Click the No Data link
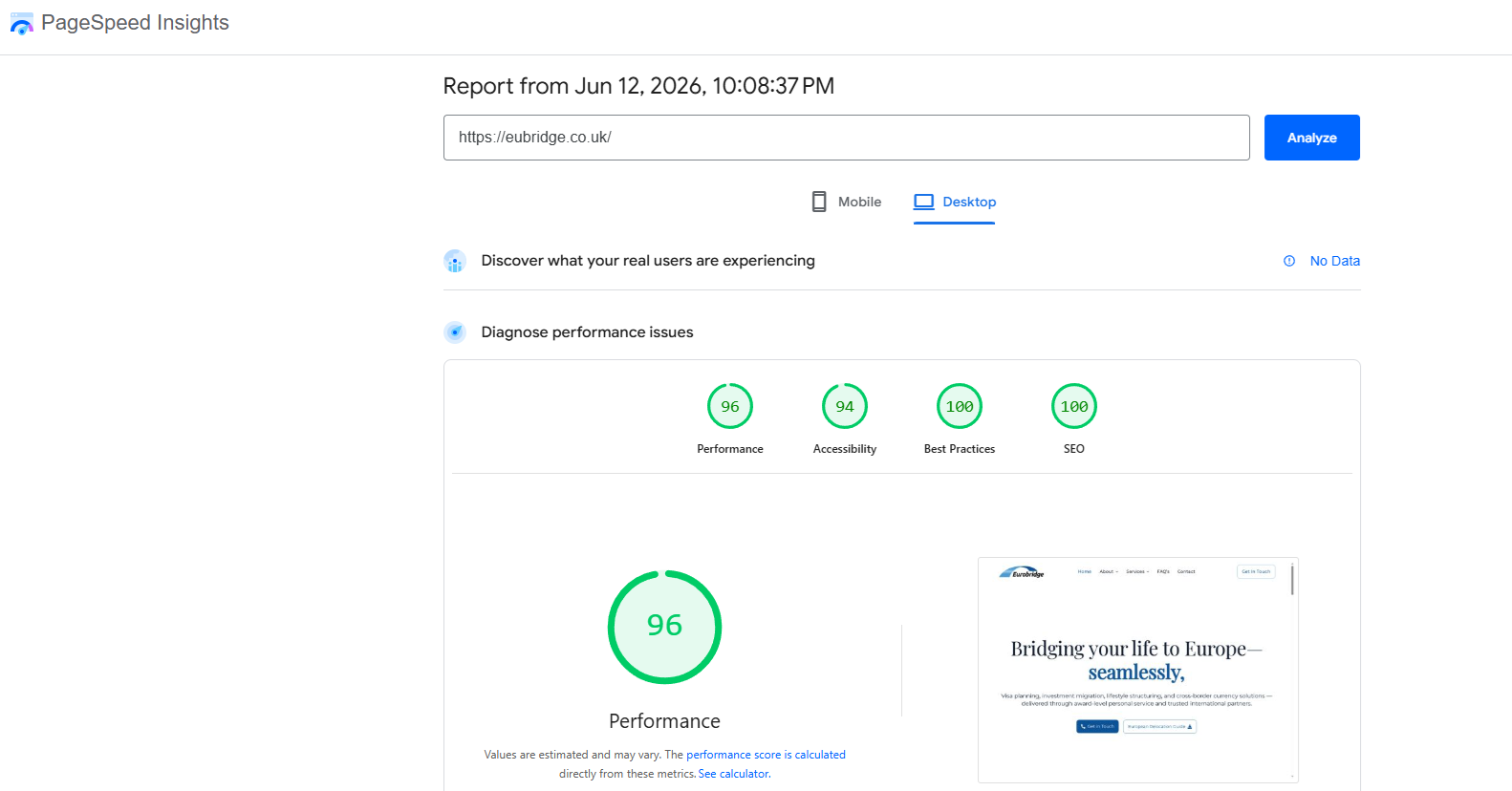The height and width of the screenshot is (791, 1512). 1334,261
